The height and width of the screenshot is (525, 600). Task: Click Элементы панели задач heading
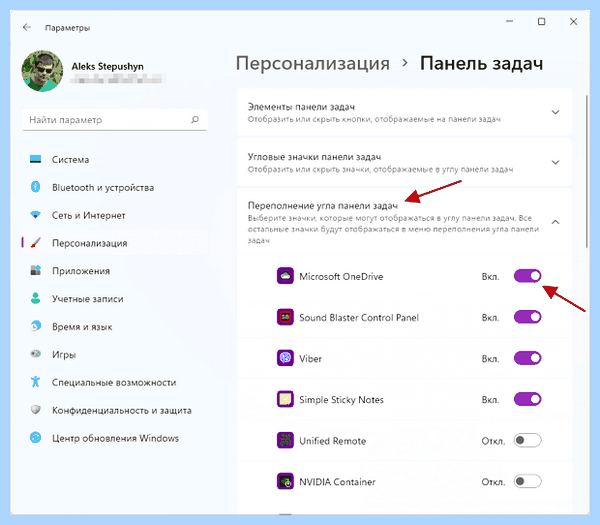[x=301, y=107]
